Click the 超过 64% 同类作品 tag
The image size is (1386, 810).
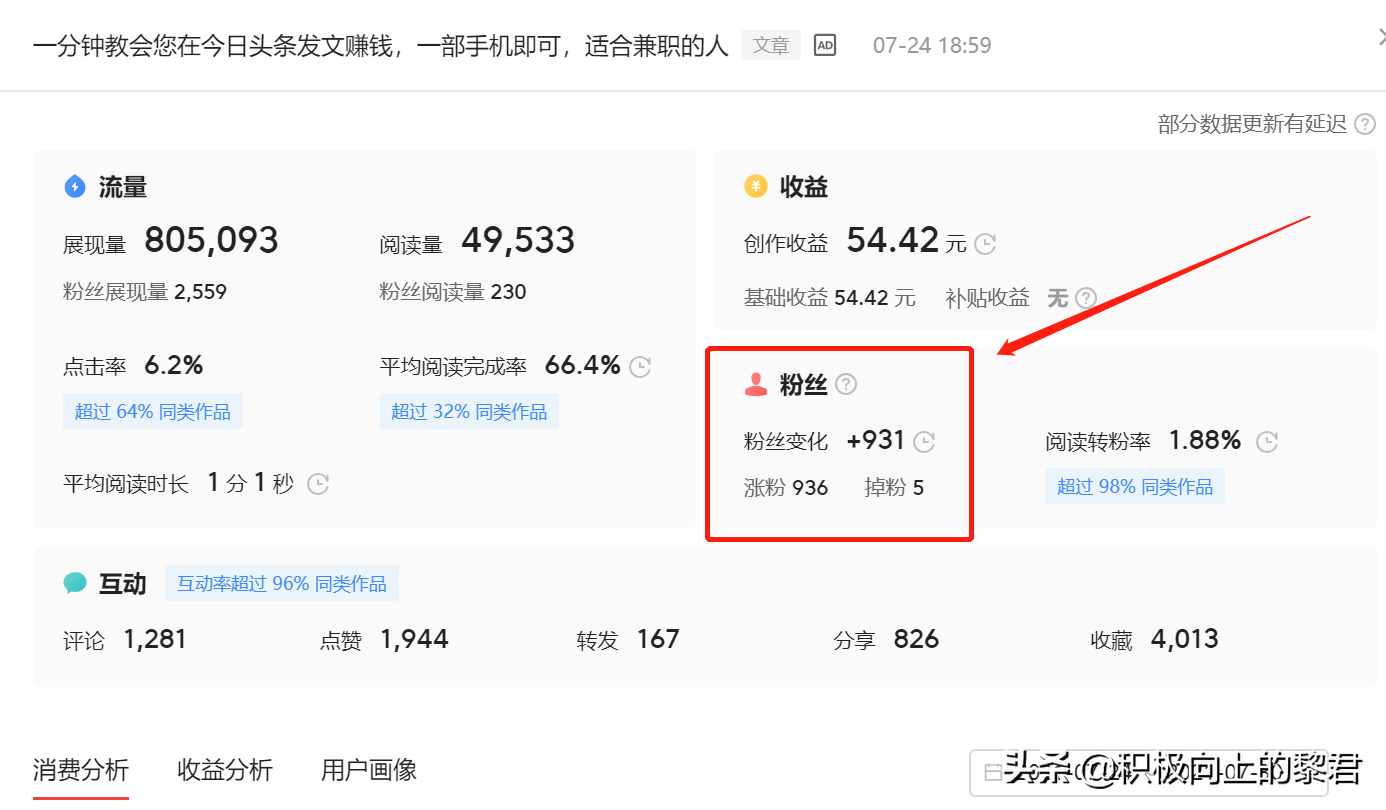click(152, 410)
